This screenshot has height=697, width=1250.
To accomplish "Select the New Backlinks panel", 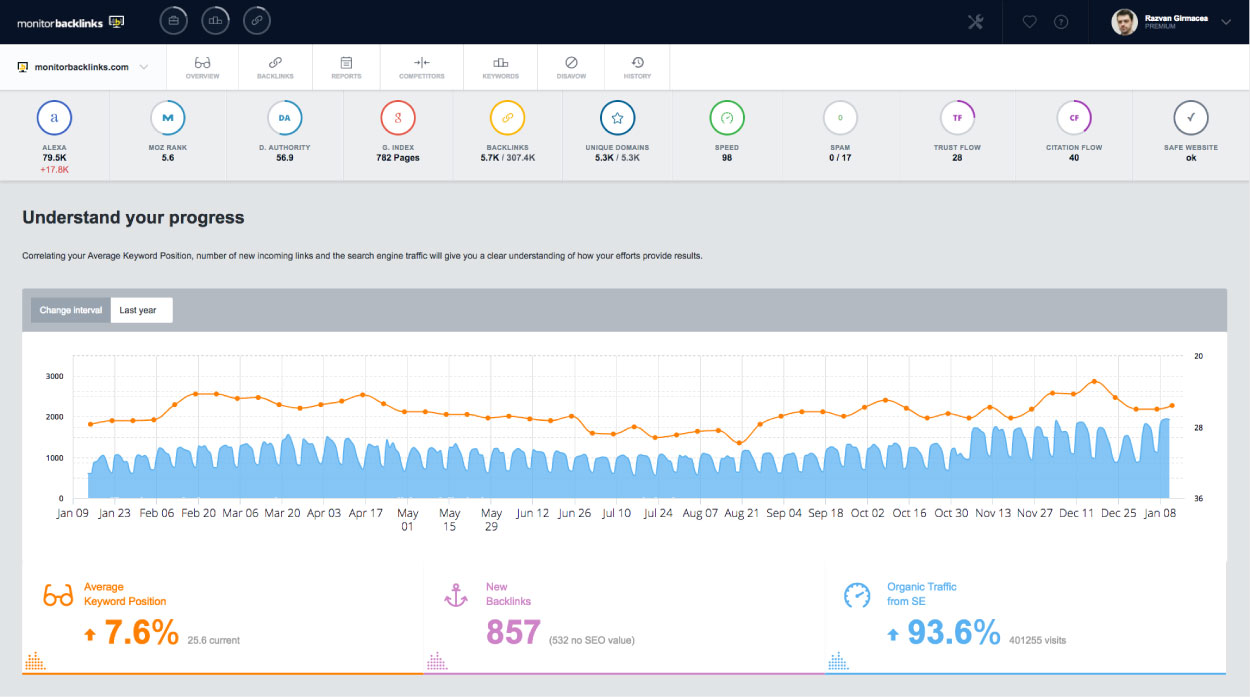I will (x=624, y=617).
